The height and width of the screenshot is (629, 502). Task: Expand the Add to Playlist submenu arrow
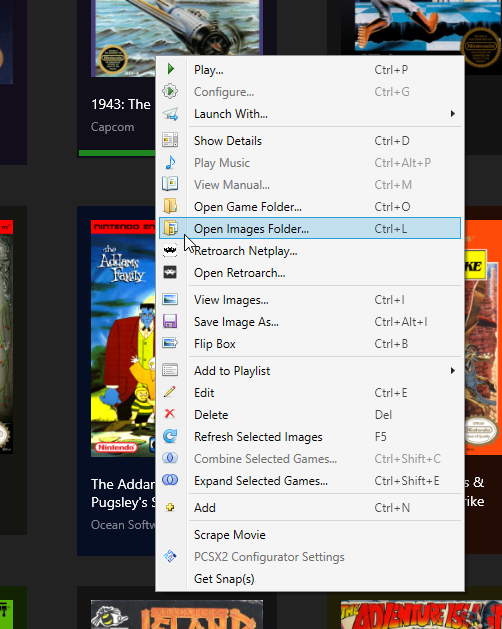(453, 371)
